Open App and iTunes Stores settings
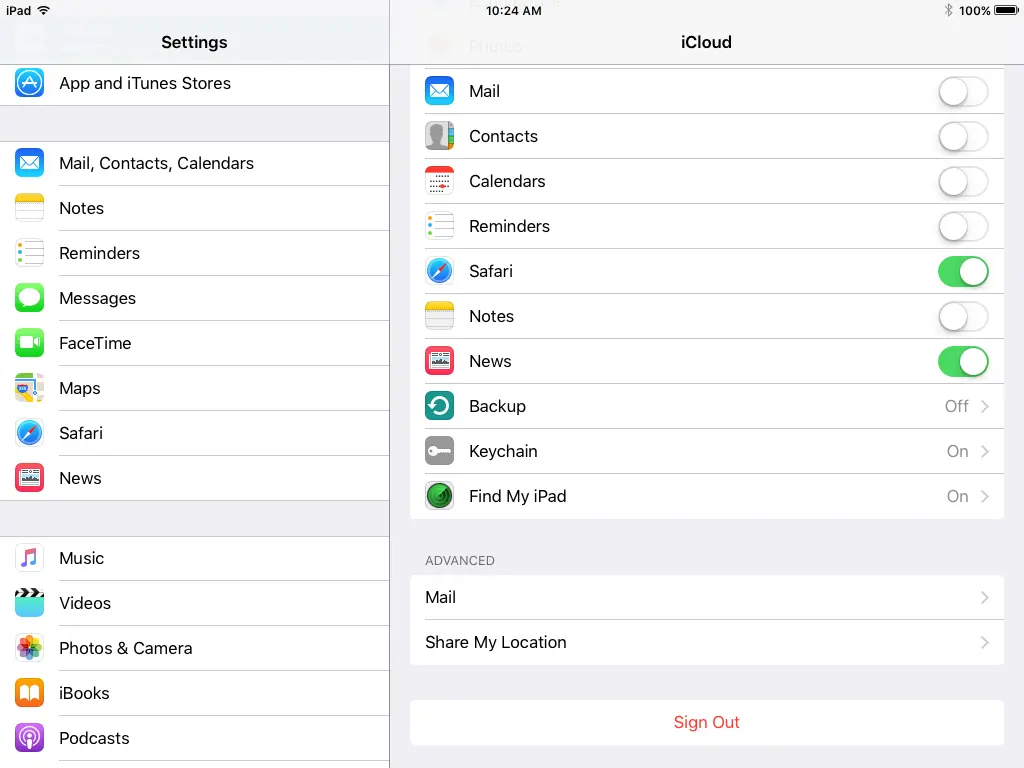The image size is (1024, 768). pos(195,84)
